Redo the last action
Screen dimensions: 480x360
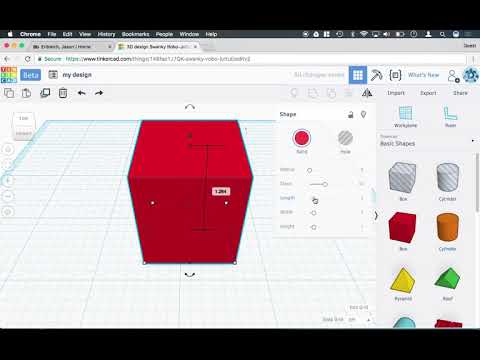(x=99, y=93)
